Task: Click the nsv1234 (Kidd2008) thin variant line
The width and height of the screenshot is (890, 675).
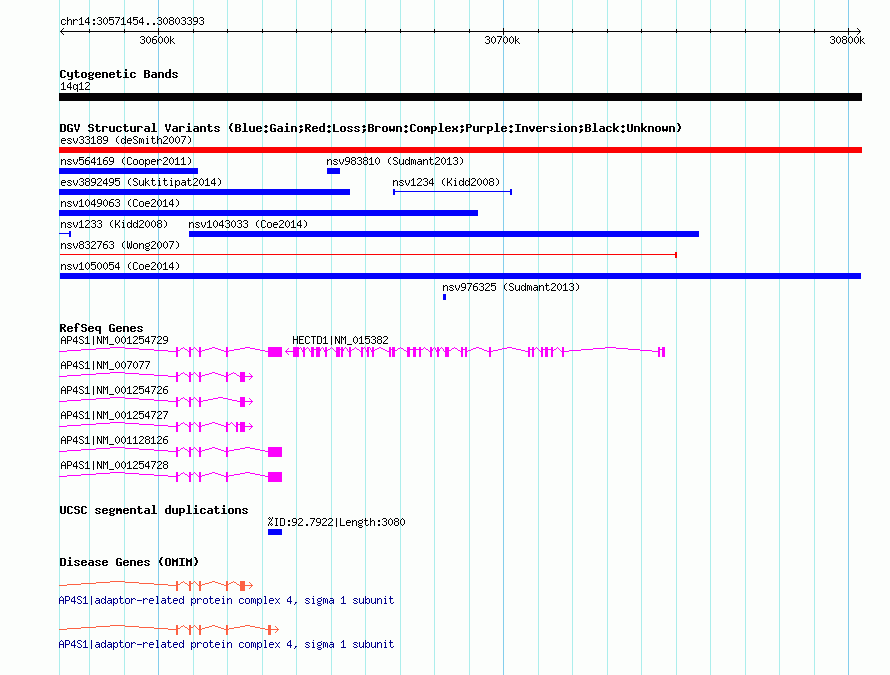Action: tap(452, 192)
